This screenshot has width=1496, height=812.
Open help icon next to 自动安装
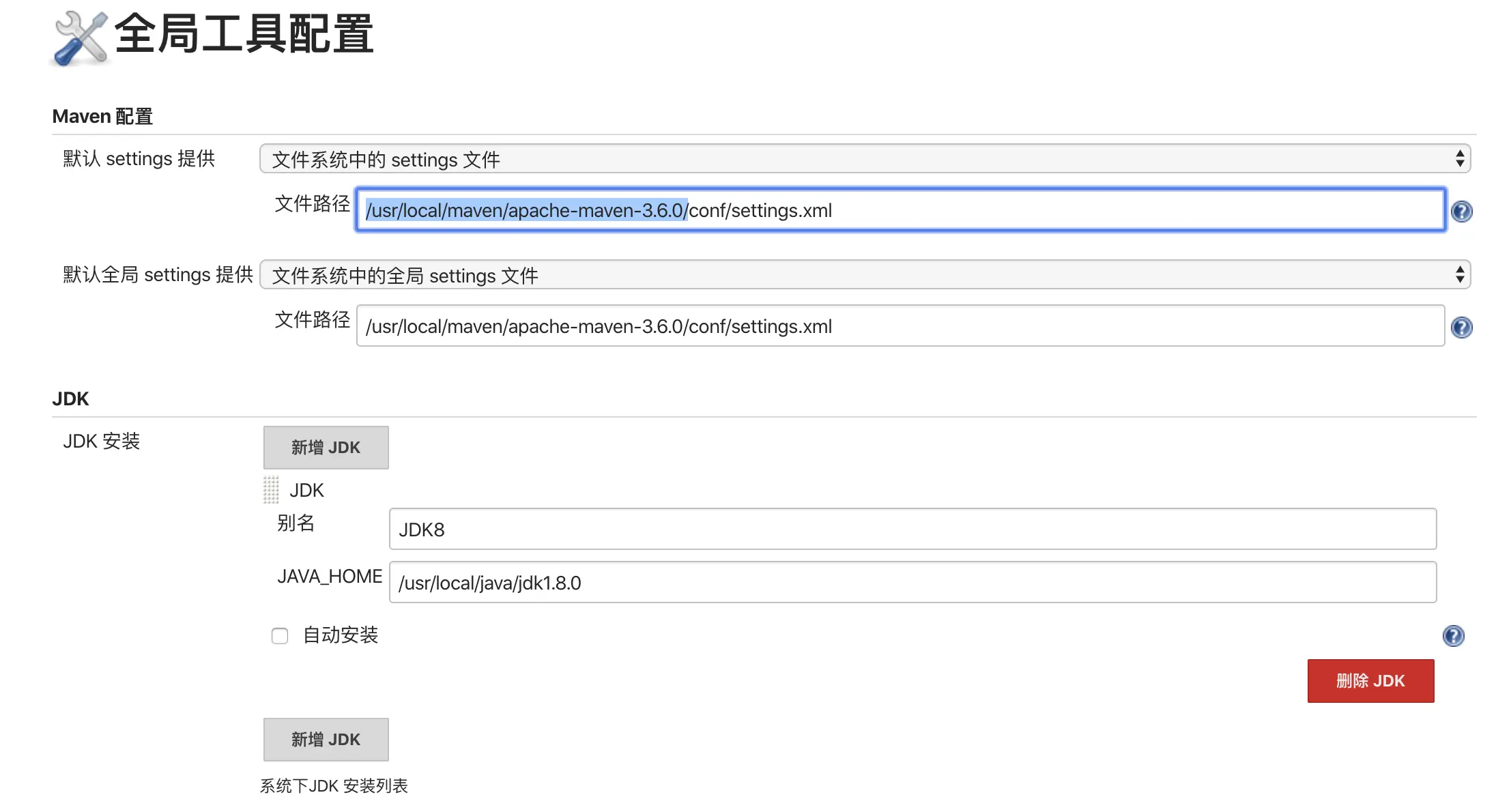click(x=1453, y=636)
